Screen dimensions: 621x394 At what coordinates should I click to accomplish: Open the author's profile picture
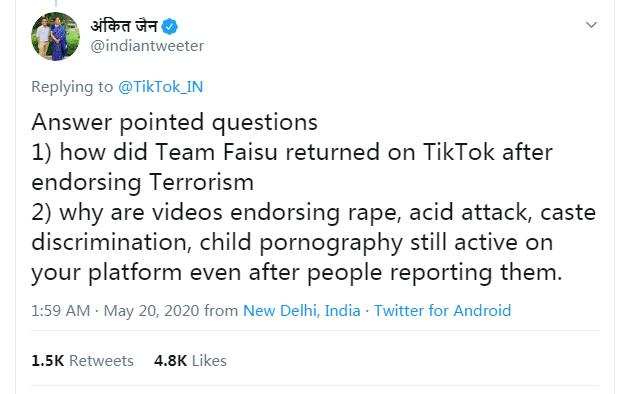tap(55, 36)
